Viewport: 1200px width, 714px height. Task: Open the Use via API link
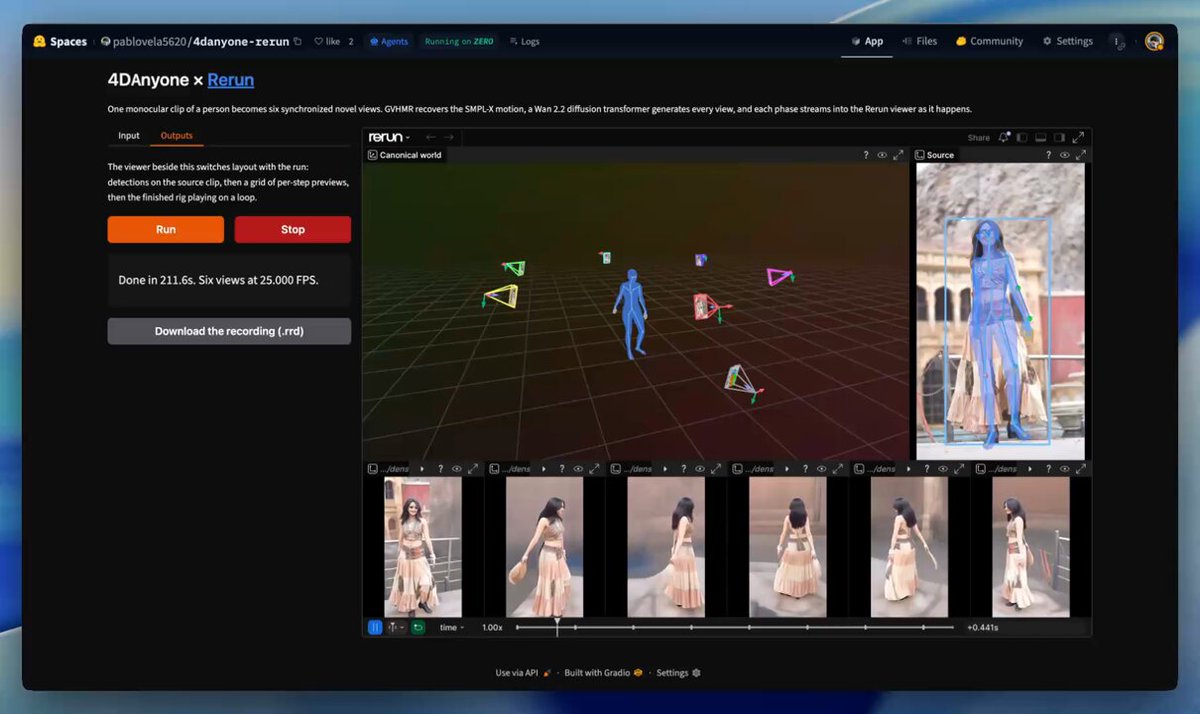523,673
